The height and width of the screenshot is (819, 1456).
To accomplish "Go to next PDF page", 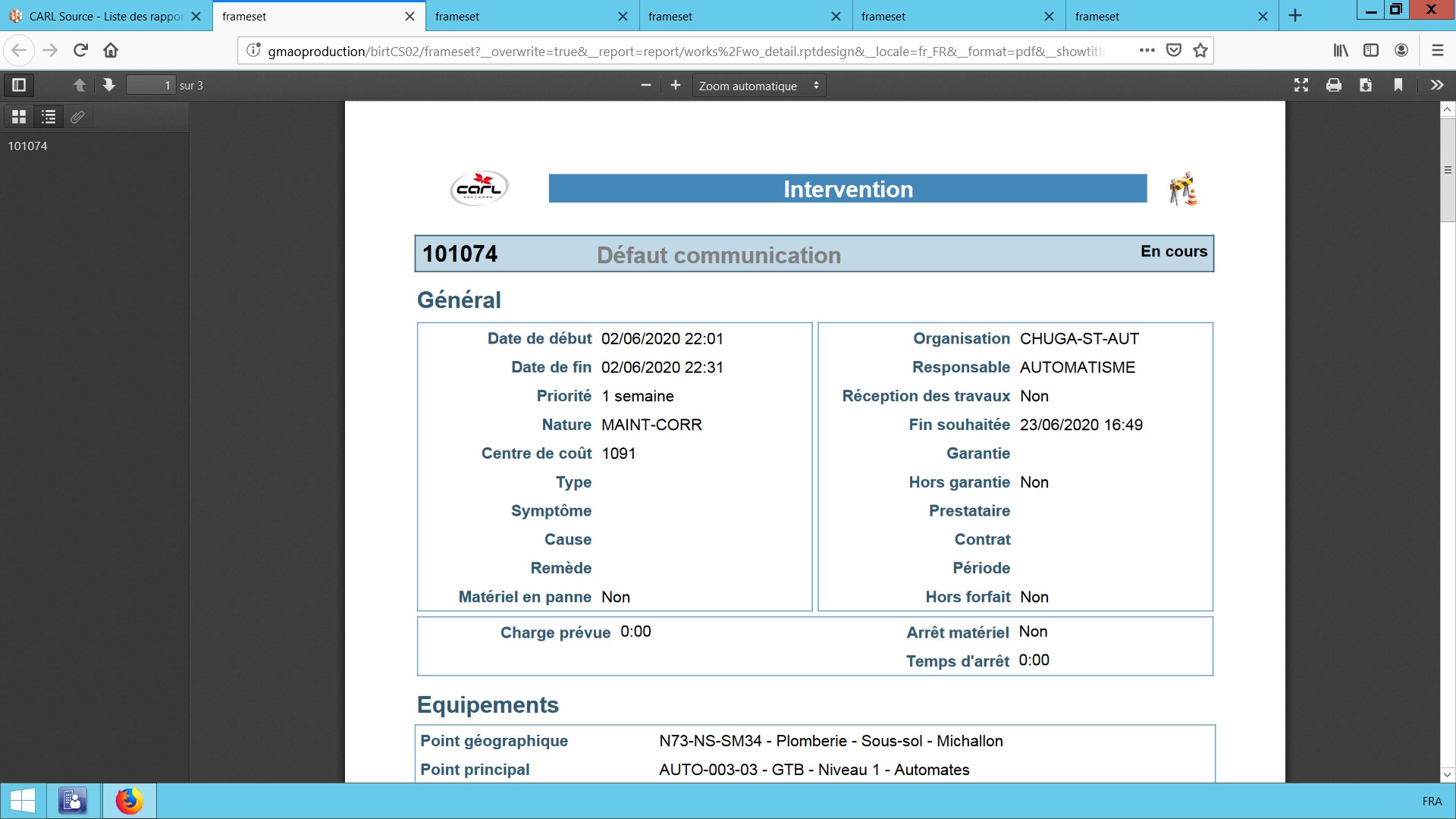I will pos(109,85).
